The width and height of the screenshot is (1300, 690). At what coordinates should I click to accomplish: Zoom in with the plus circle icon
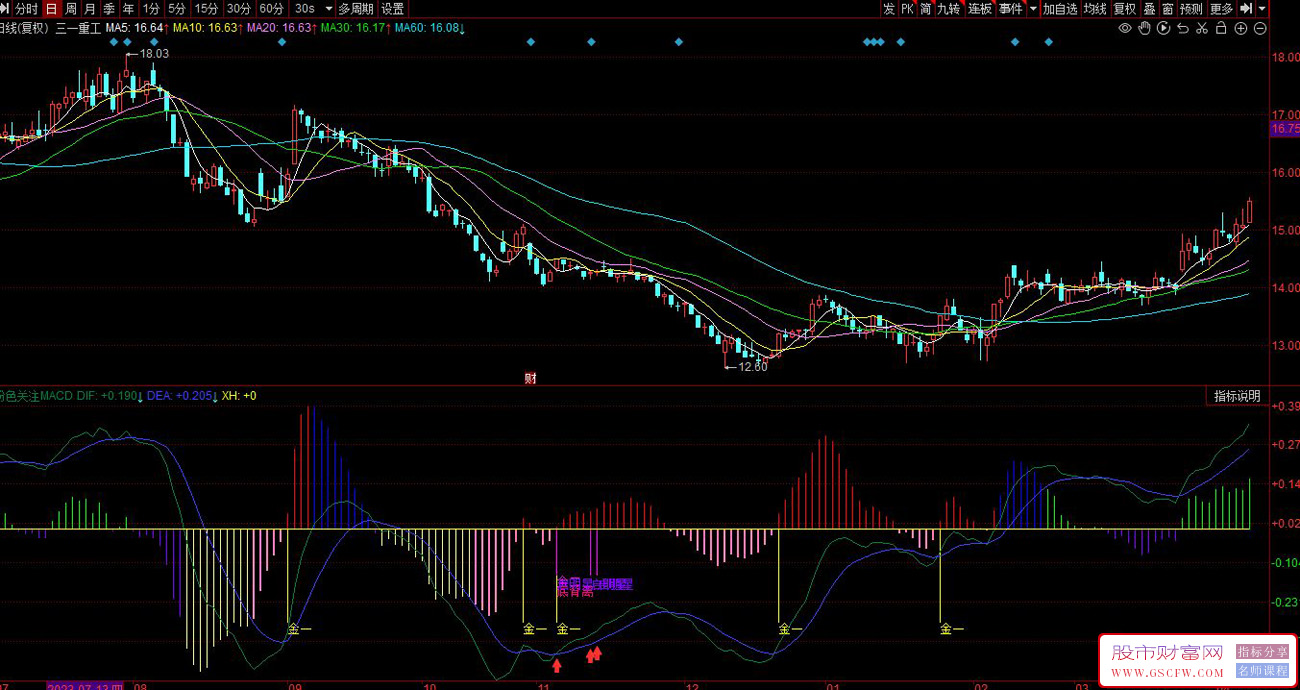pos(1241,28)
